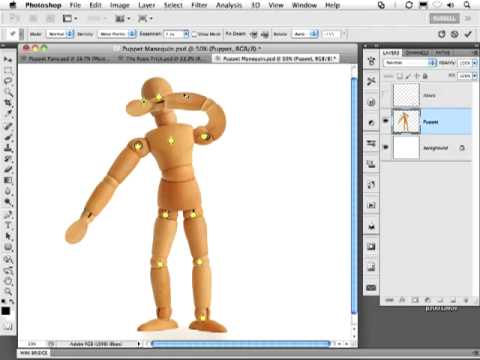Screen dimensions: 480x360
Task: Click the Create New Layer icon
Action: [453, 300]
